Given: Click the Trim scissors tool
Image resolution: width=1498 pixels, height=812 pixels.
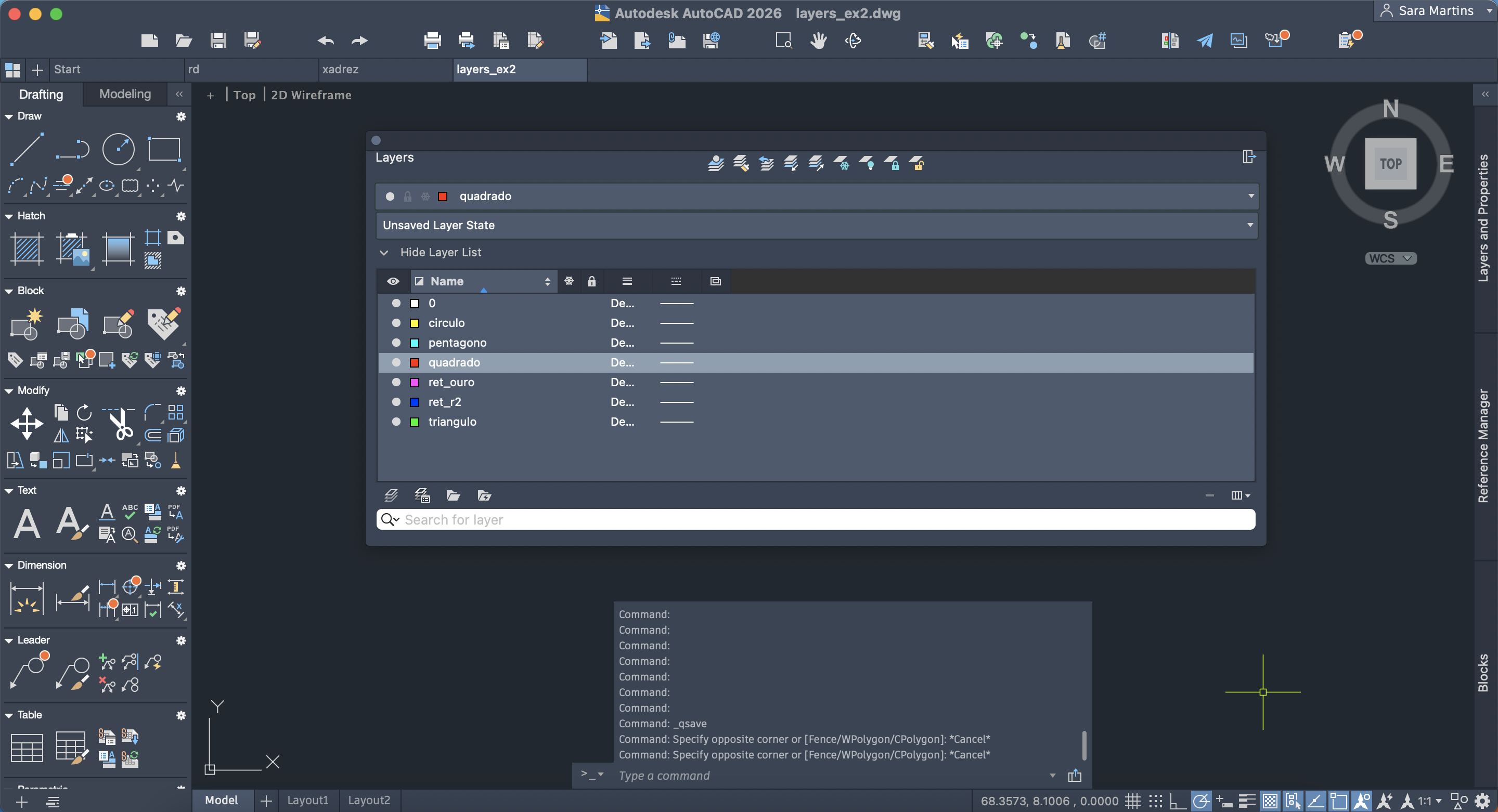Looking at the screenshot, I should pos(120,424).
